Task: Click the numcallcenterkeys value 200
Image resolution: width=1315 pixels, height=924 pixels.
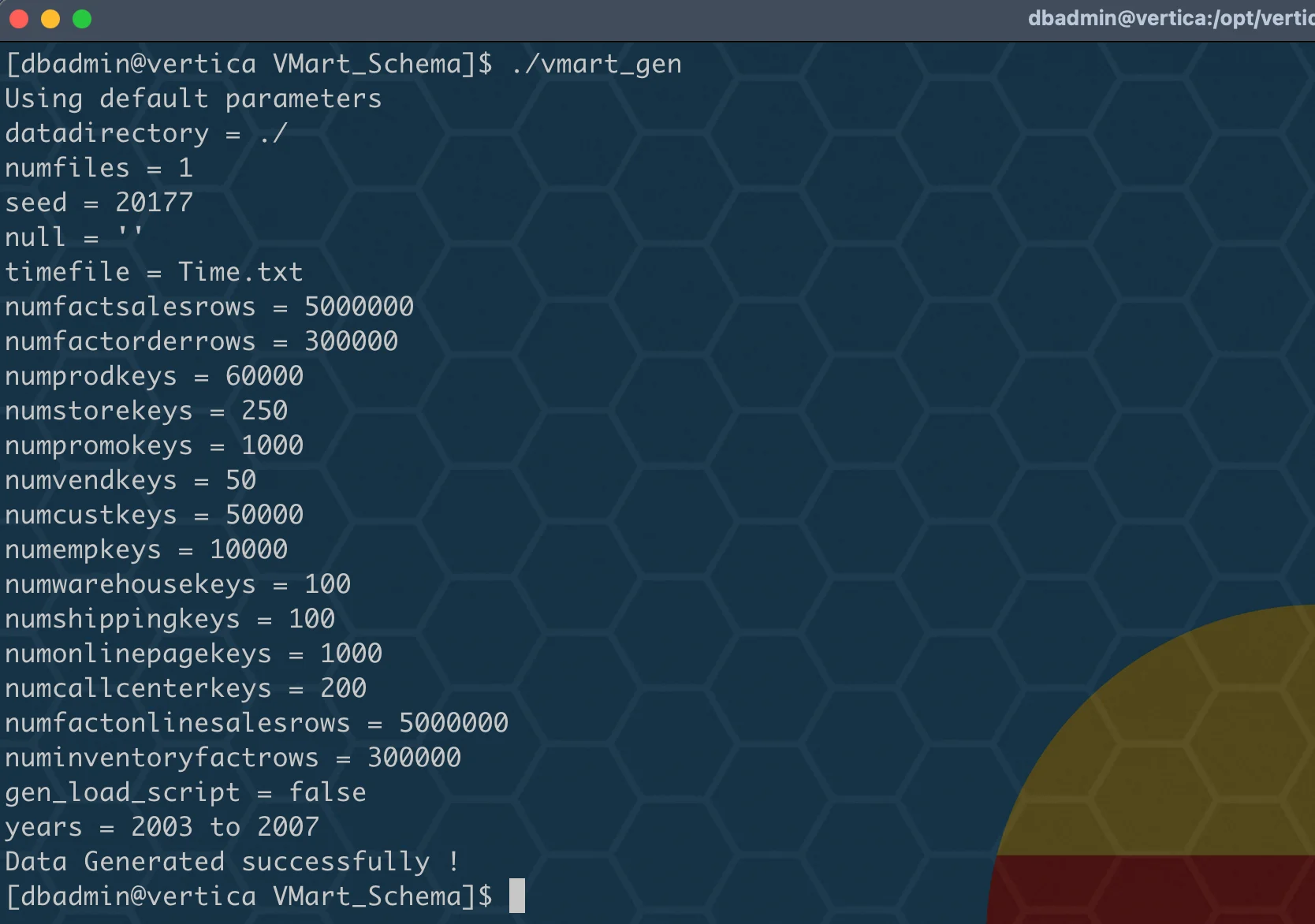Action: click(343, 688)
